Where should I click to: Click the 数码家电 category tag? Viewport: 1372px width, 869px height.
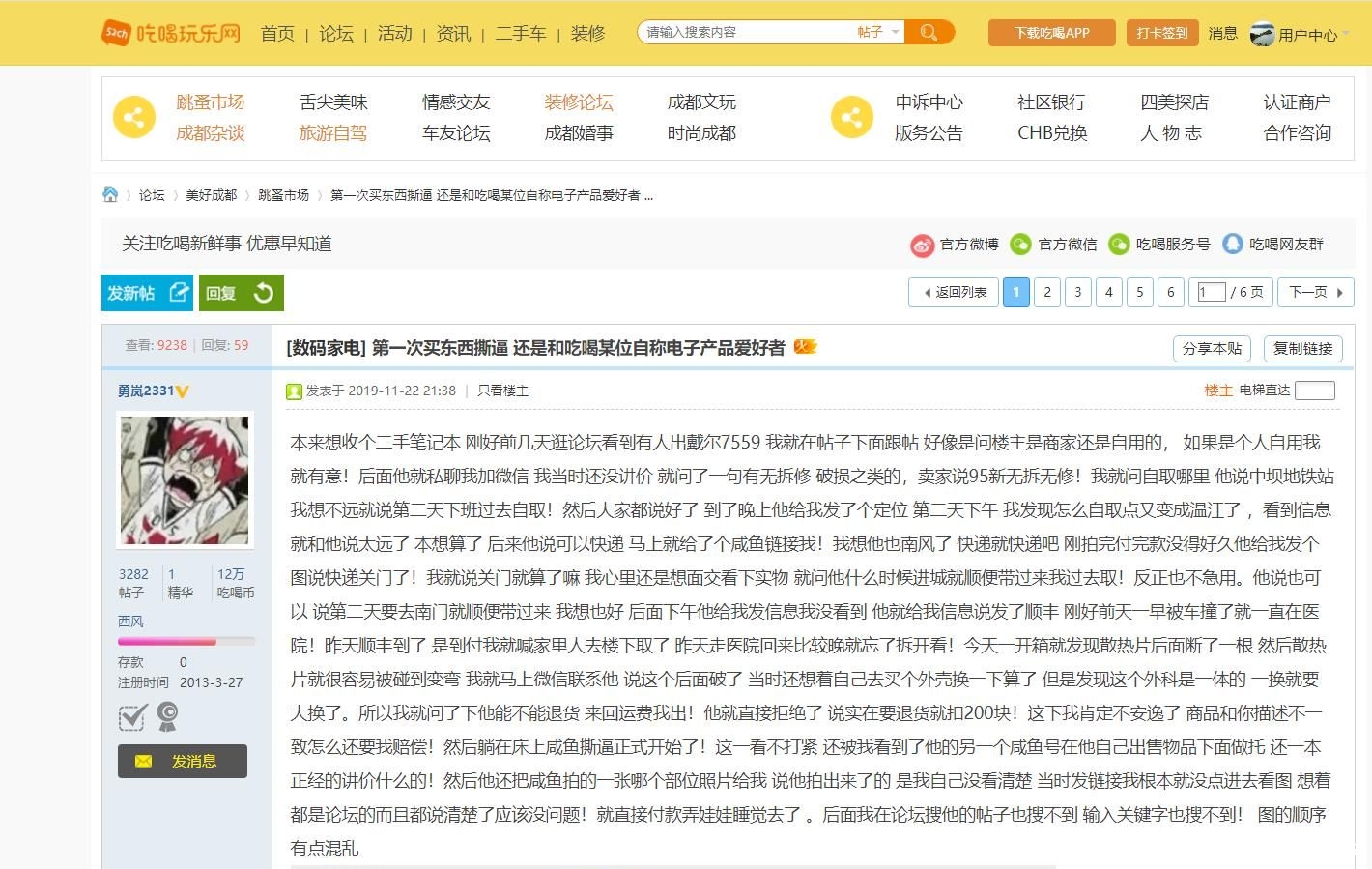click(x=326, y=348)
